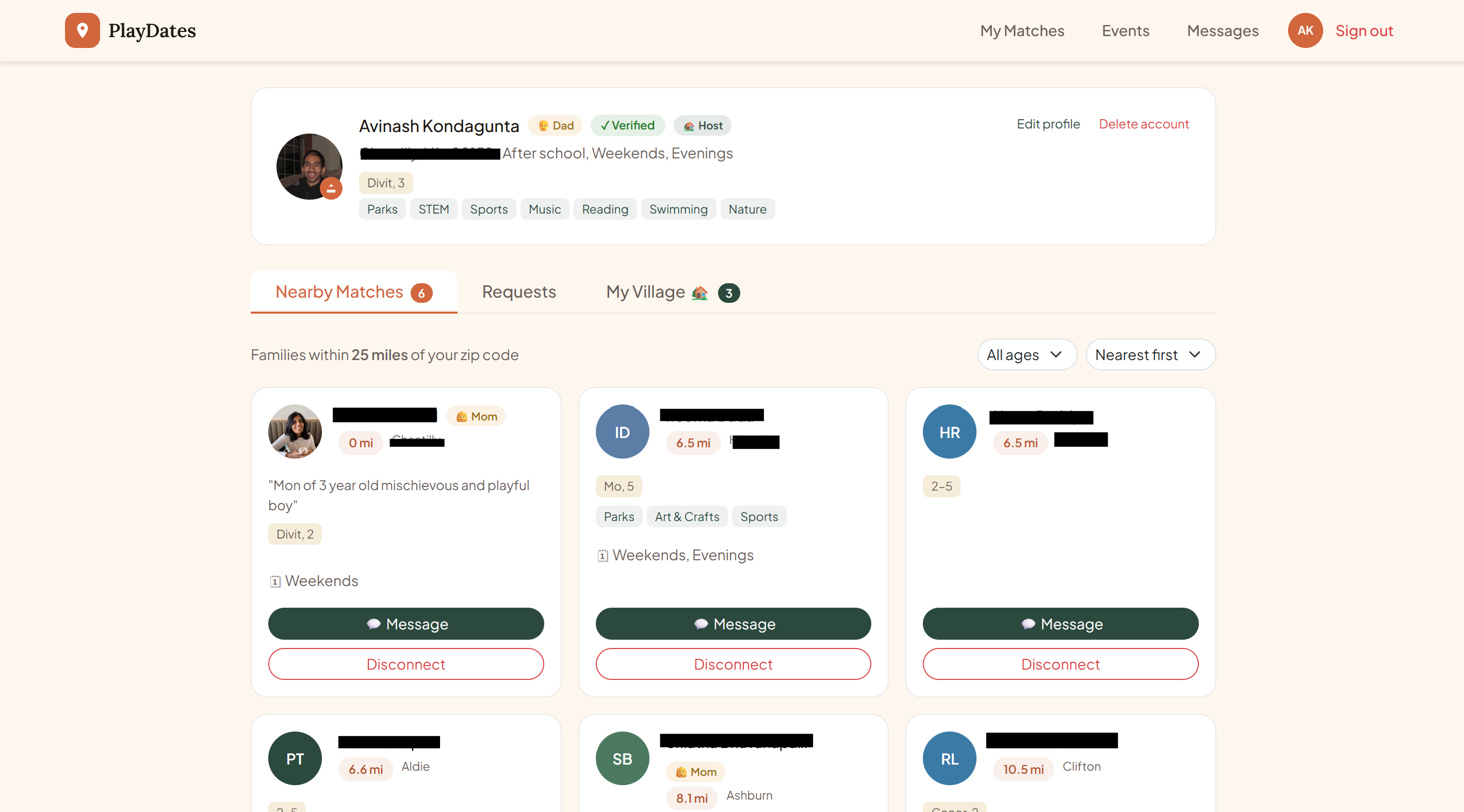Open the photo of the Mom at 0 mi
The width and height of the screenshot is (1464, 812).
coord(295,432)
